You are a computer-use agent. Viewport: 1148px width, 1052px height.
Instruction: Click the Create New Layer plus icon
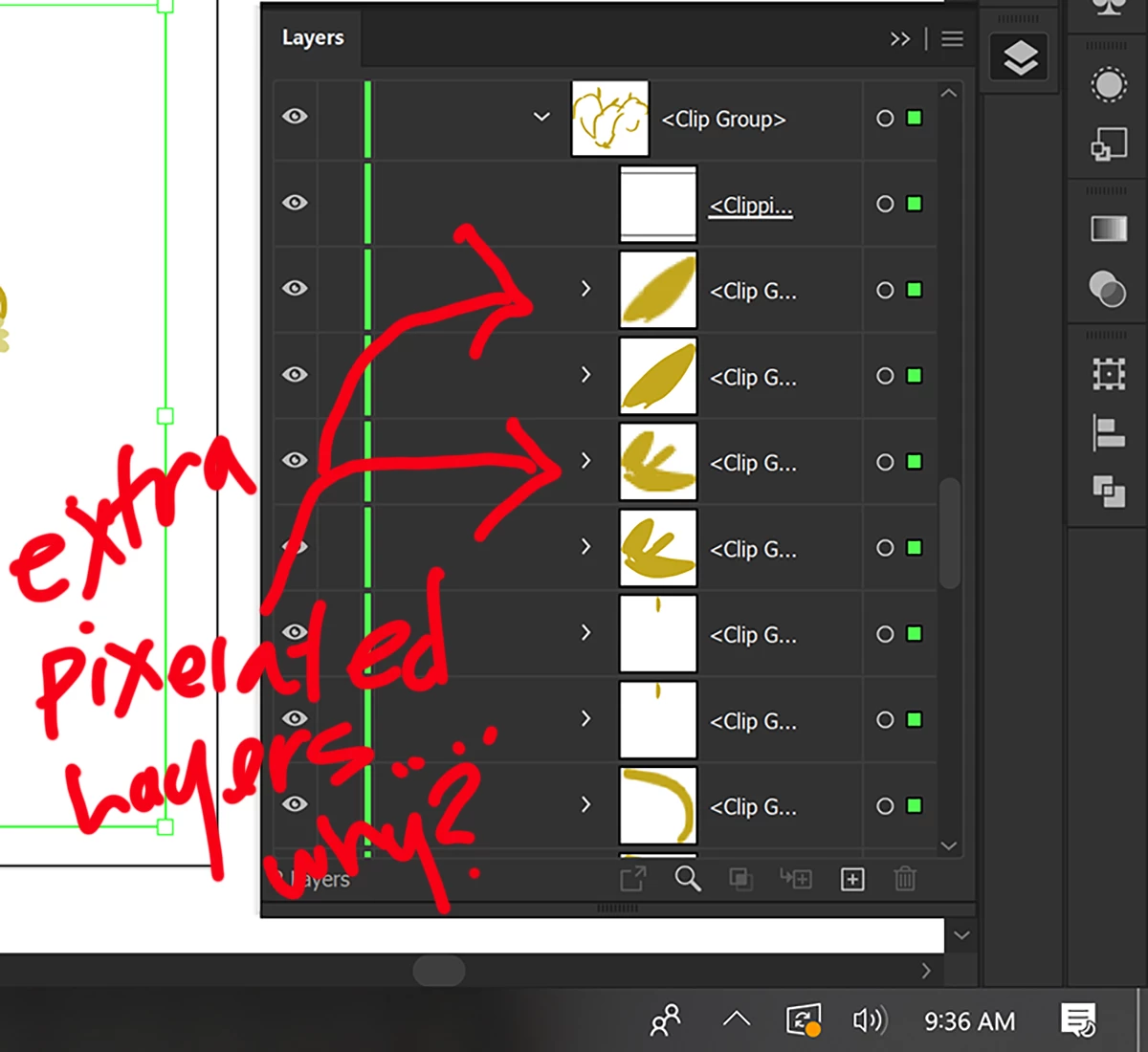click(x=852, y=879)
